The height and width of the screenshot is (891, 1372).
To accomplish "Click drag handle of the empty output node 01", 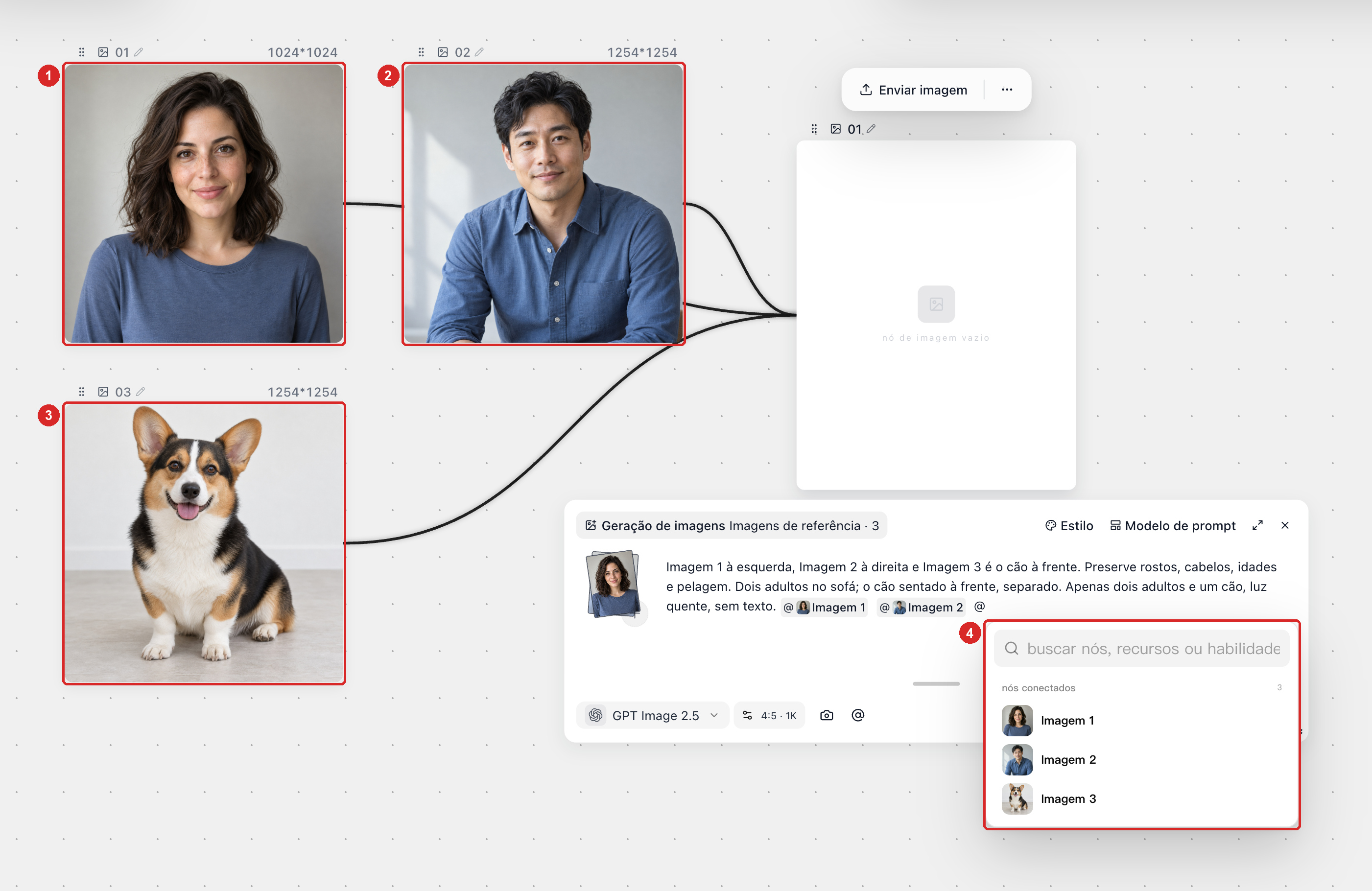I will pyautogui.click(x=814, y=129).
